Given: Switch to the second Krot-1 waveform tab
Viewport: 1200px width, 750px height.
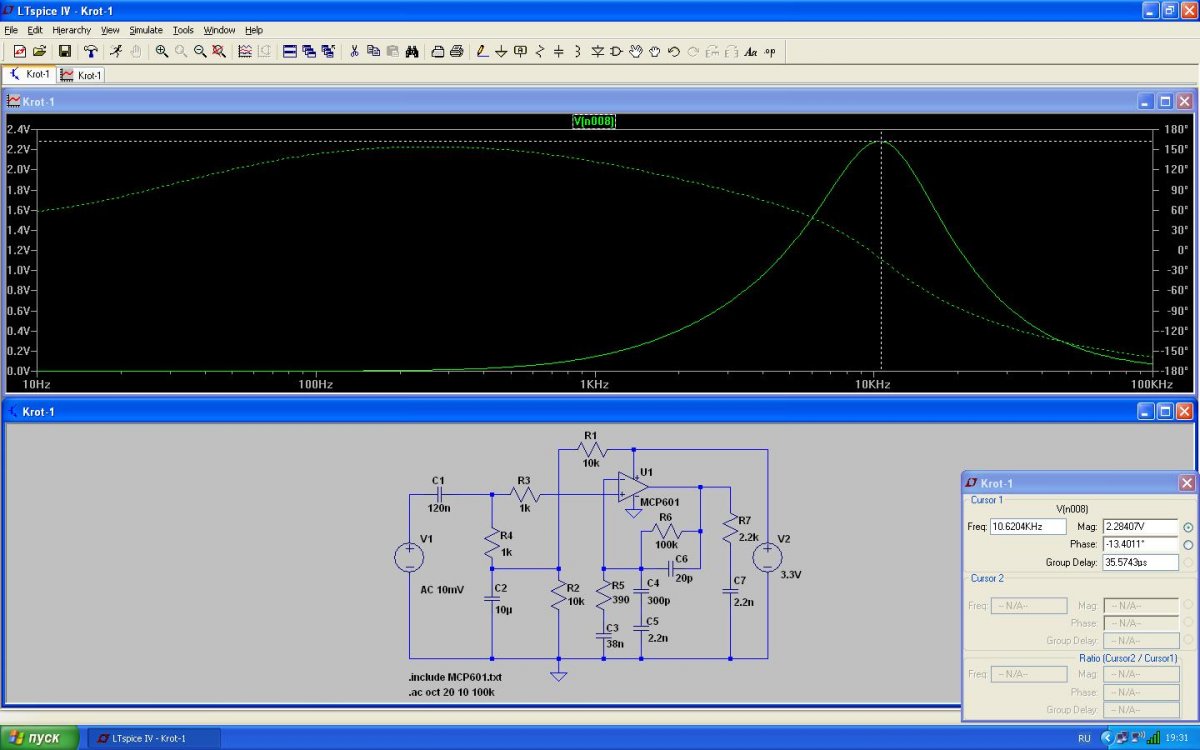Looking at the screenshot, I should (x=82, y=75).
